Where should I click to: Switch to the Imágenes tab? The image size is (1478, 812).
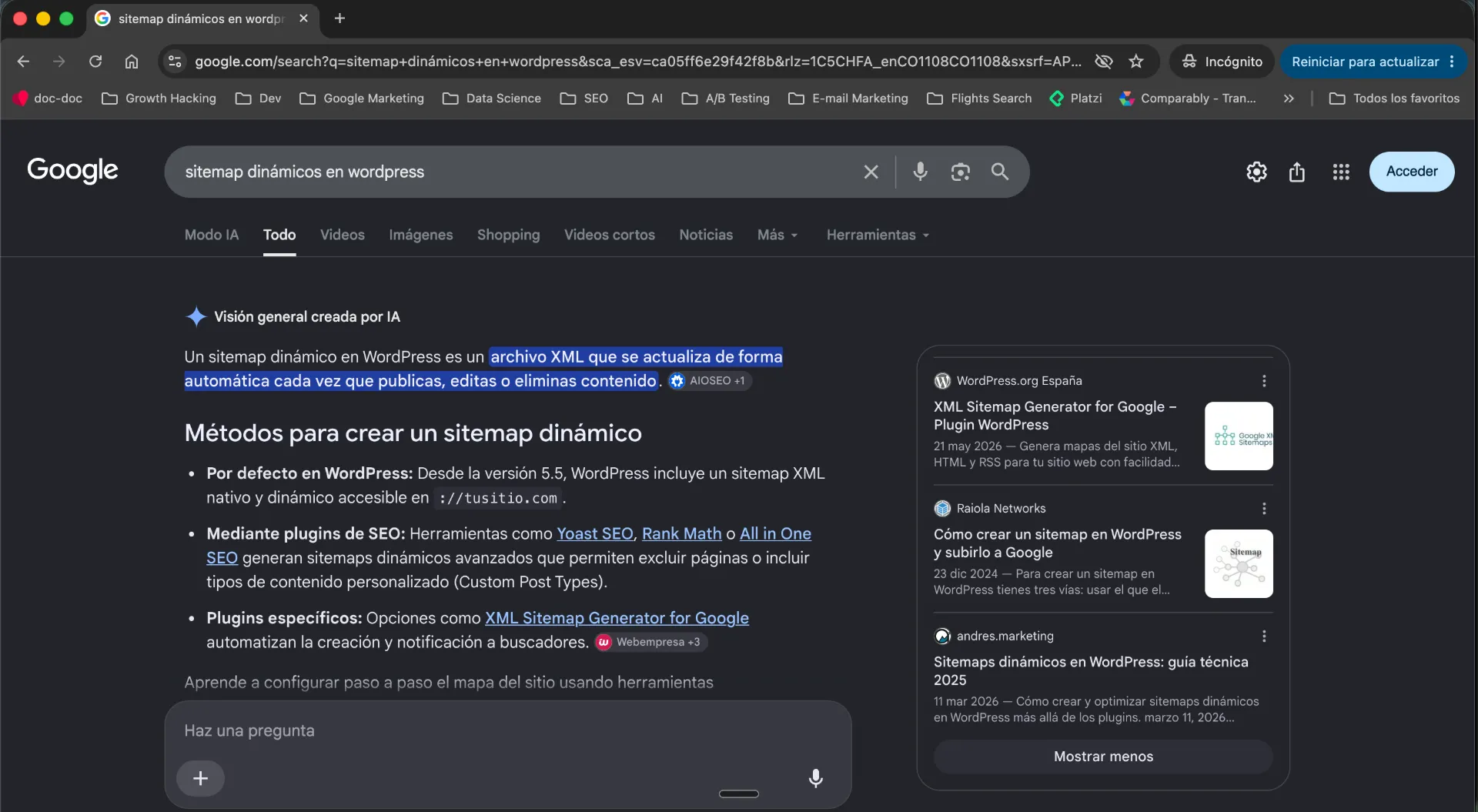coord(421,235)
